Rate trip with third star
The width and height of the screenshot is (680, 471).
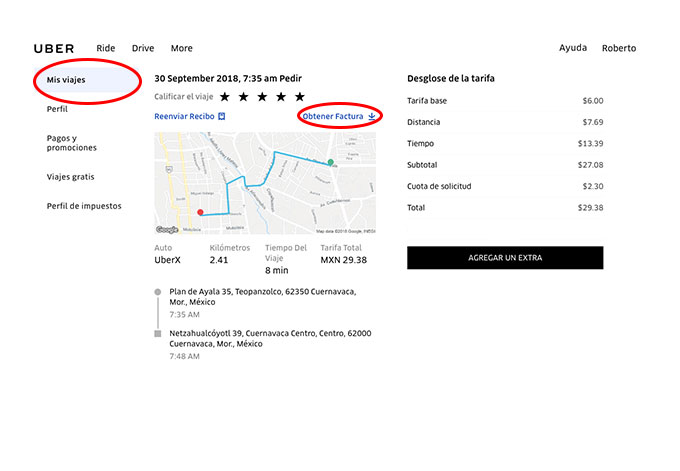coord(262,96)
